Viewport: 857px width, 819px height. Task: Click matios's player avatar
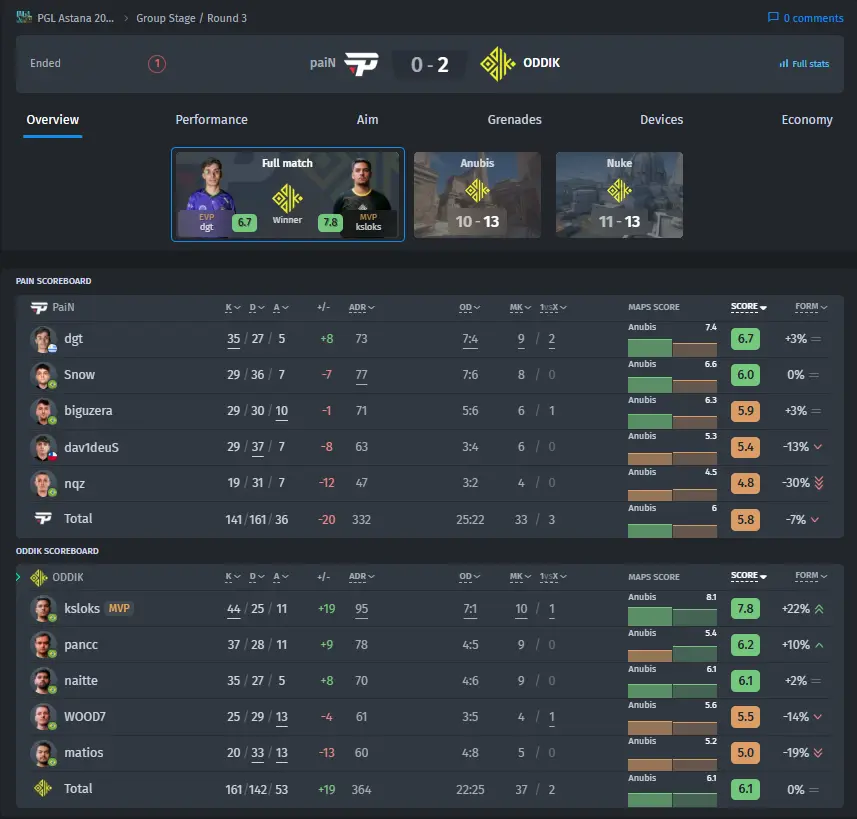pos(43,753)
